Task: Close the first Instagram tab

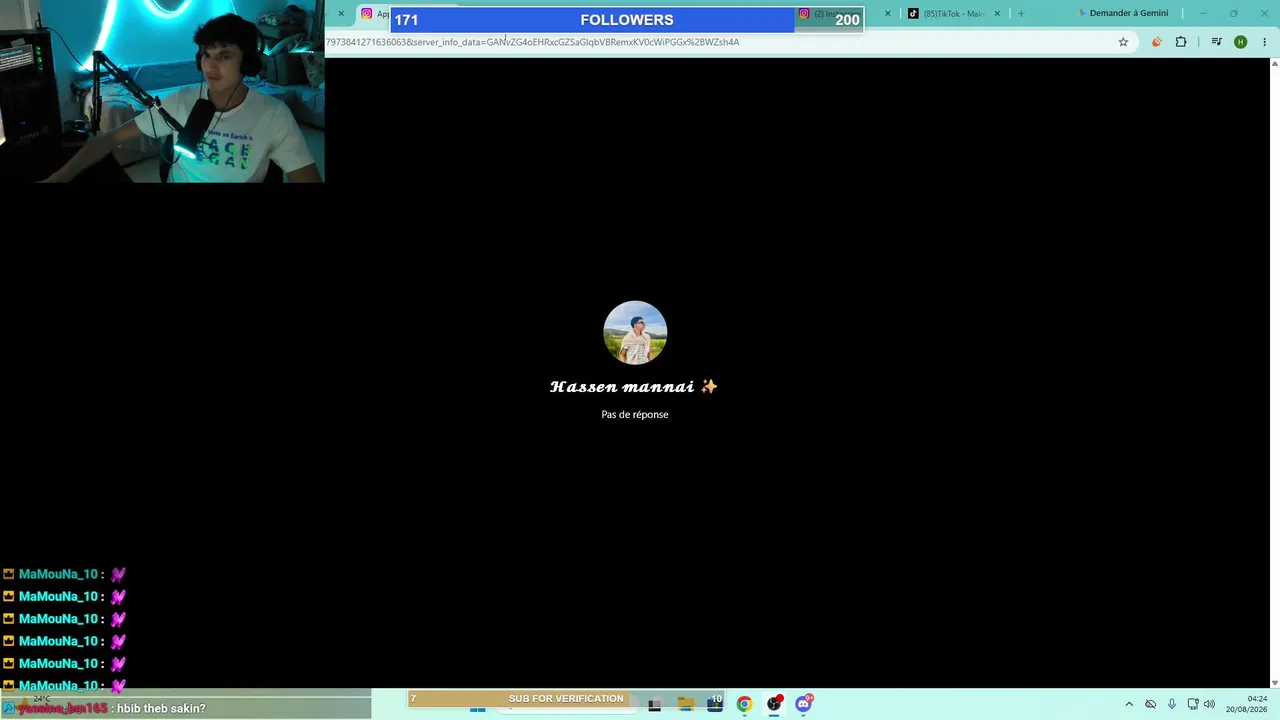Action: pyautogui.click(x=341, y=14)
